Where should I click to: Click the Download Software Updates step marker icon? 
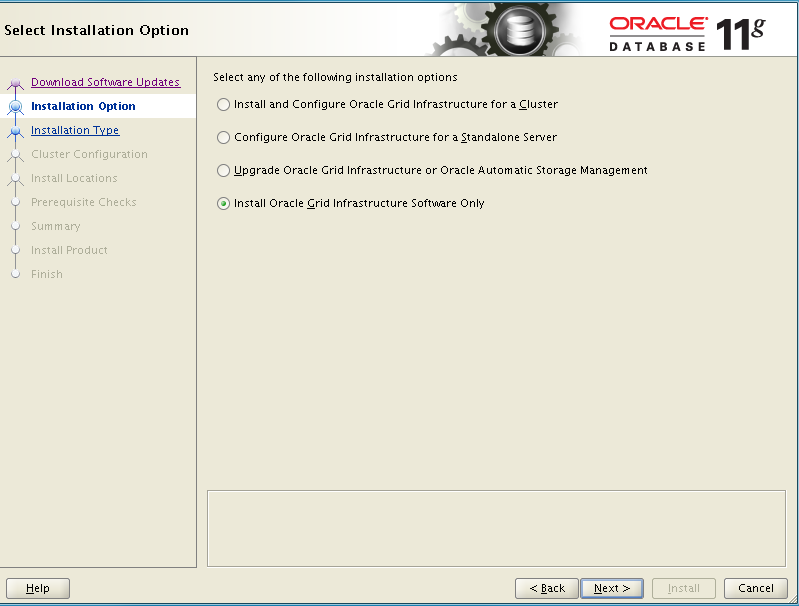15,83
